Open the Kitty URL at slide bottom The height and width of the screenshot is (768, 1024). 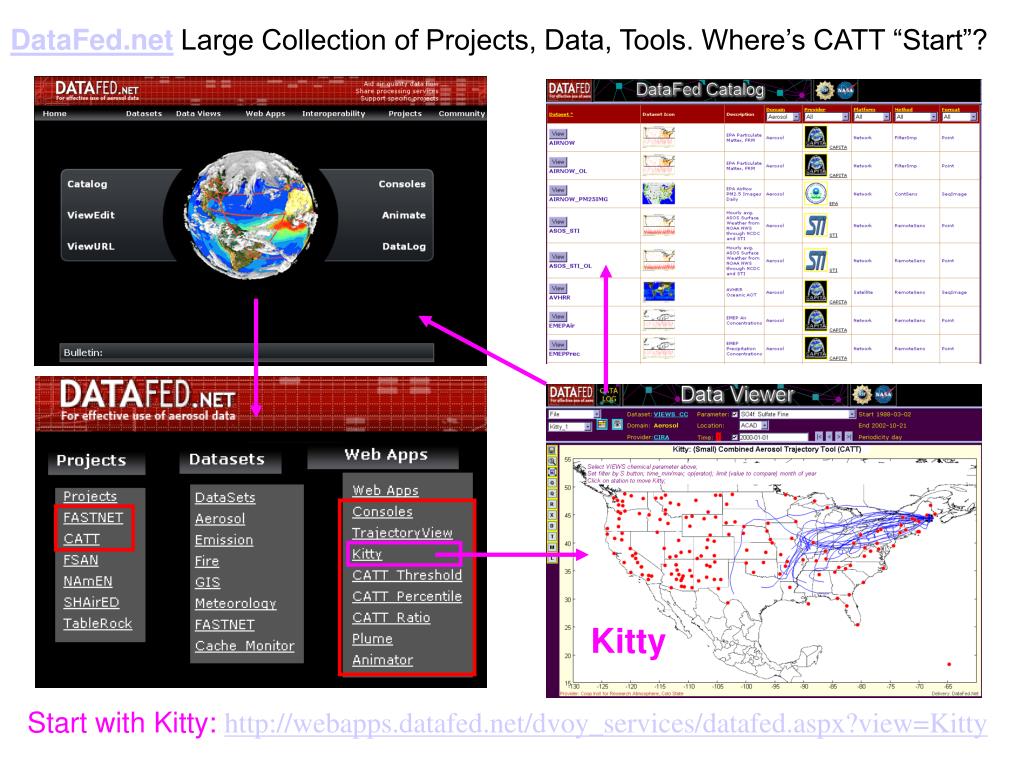click(x=605, y=724)
